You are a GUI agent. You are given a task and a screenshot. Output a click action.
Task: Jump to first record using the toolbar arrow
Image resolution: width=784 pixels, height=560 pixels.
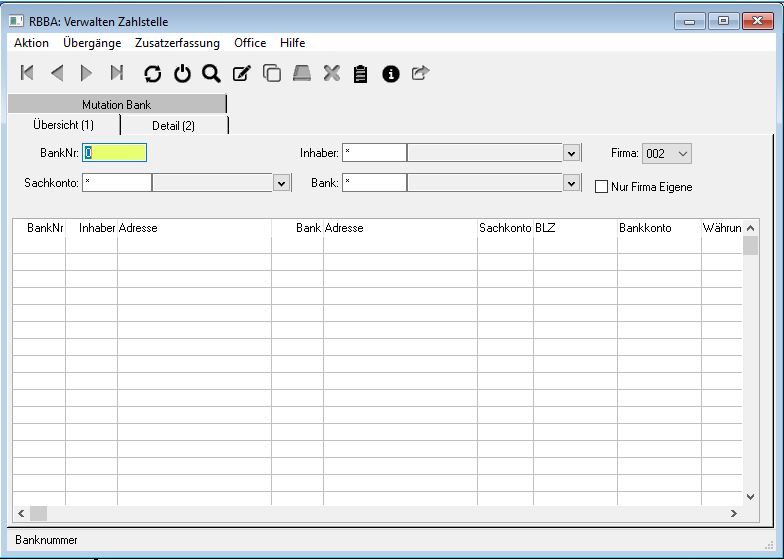27,73
